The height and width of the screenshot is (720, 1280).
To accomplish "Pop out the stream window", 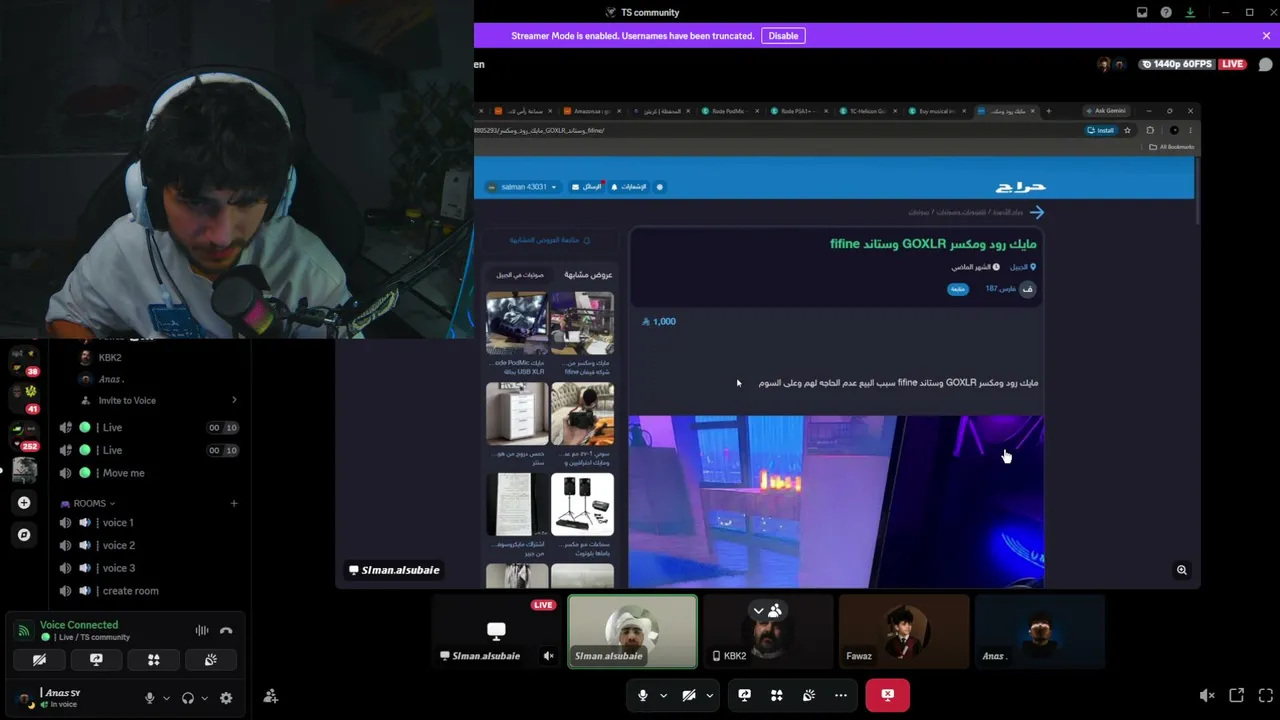I will click(1237, 696).
